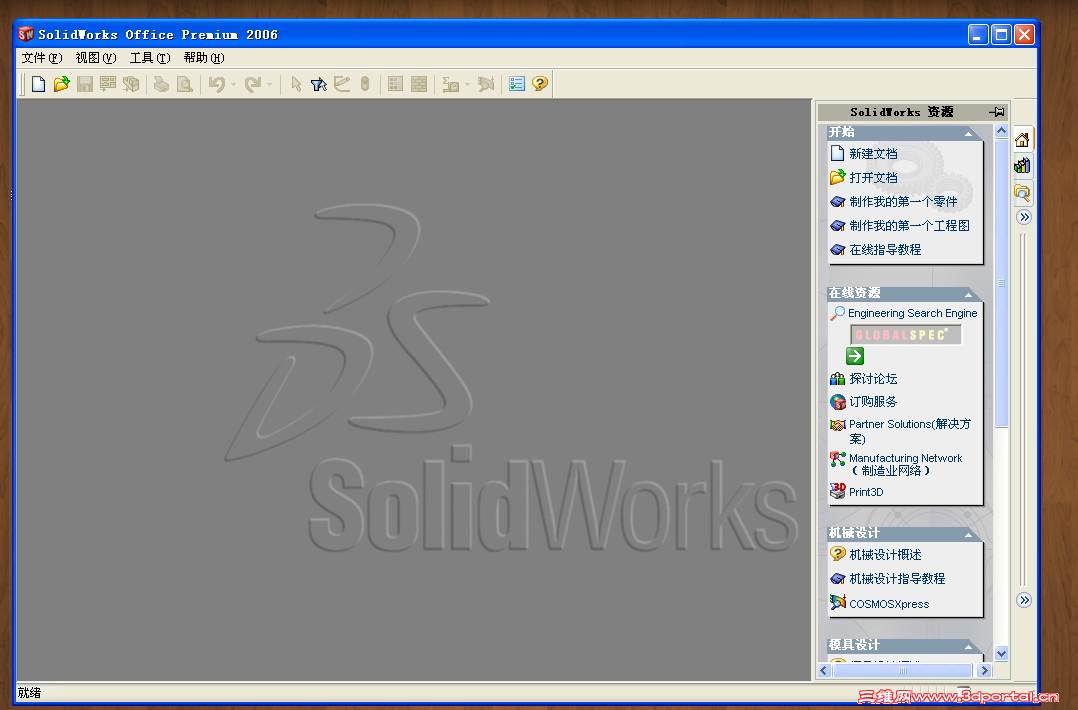The image size is (1078, 710).
Task: Click the brick-pattern texture toolbar icon
Action: (419, 84)
